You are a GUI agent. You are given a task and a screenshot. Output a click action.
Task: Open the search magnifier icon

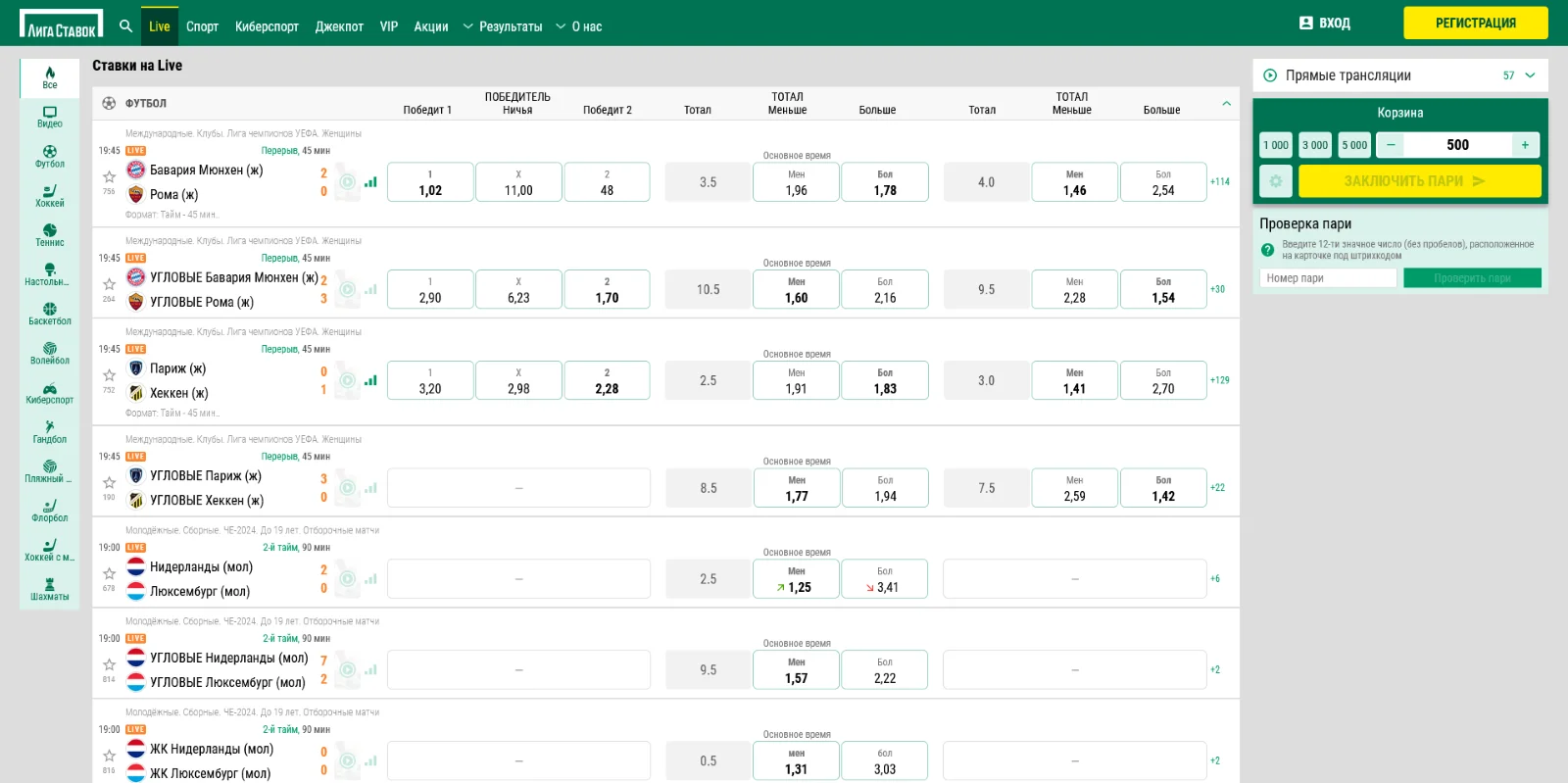click(x=125, y=25)
